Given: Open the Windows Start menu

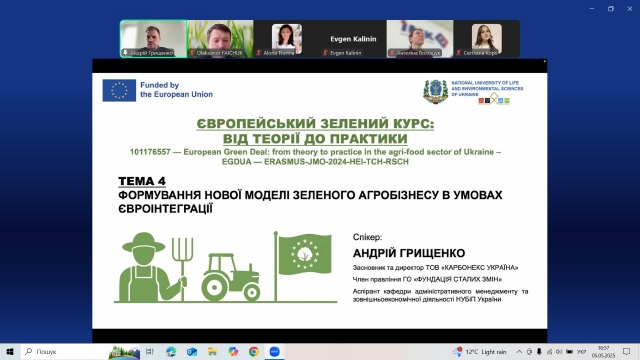Looking at the screenshot, I should [x=10, y=351].
